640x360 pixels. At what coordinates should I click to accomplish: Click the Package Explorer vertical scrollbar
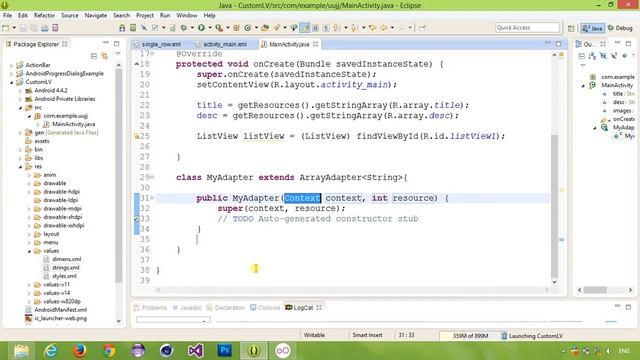click(x=119, y=176)
